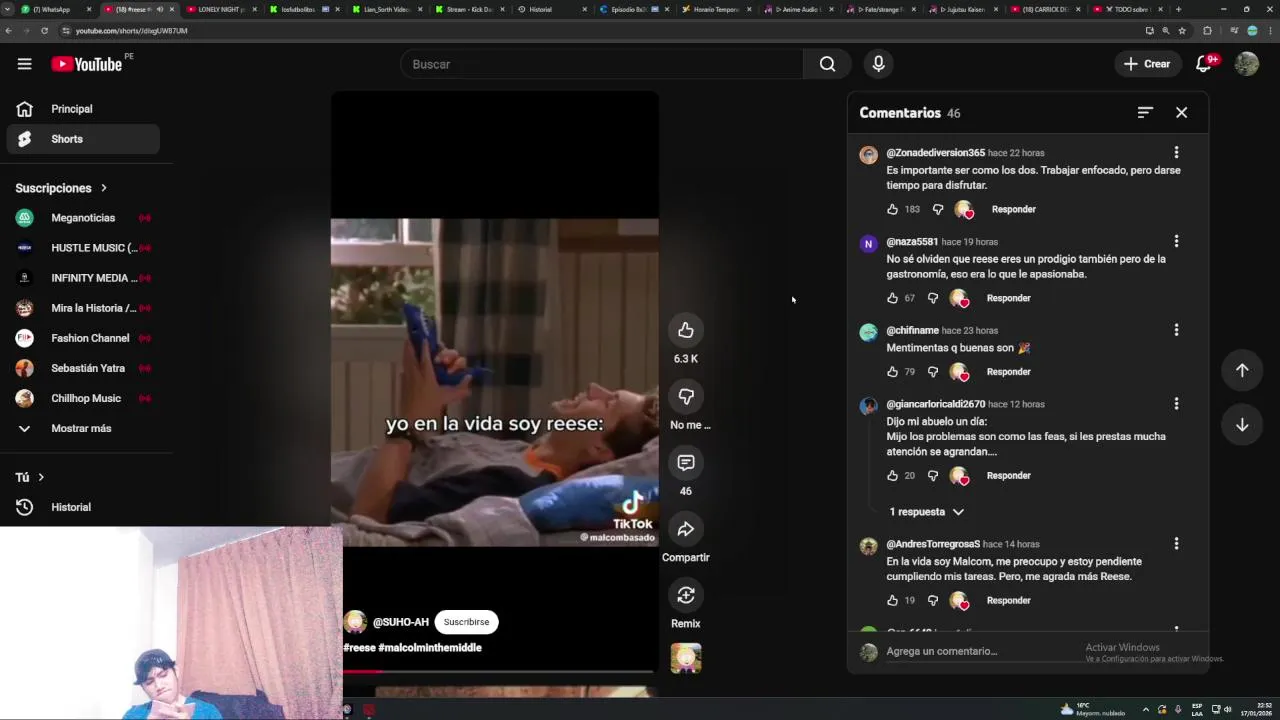
Task: Reply to the @AndresTorregrosaS comment
Action: coord(1008,601)
